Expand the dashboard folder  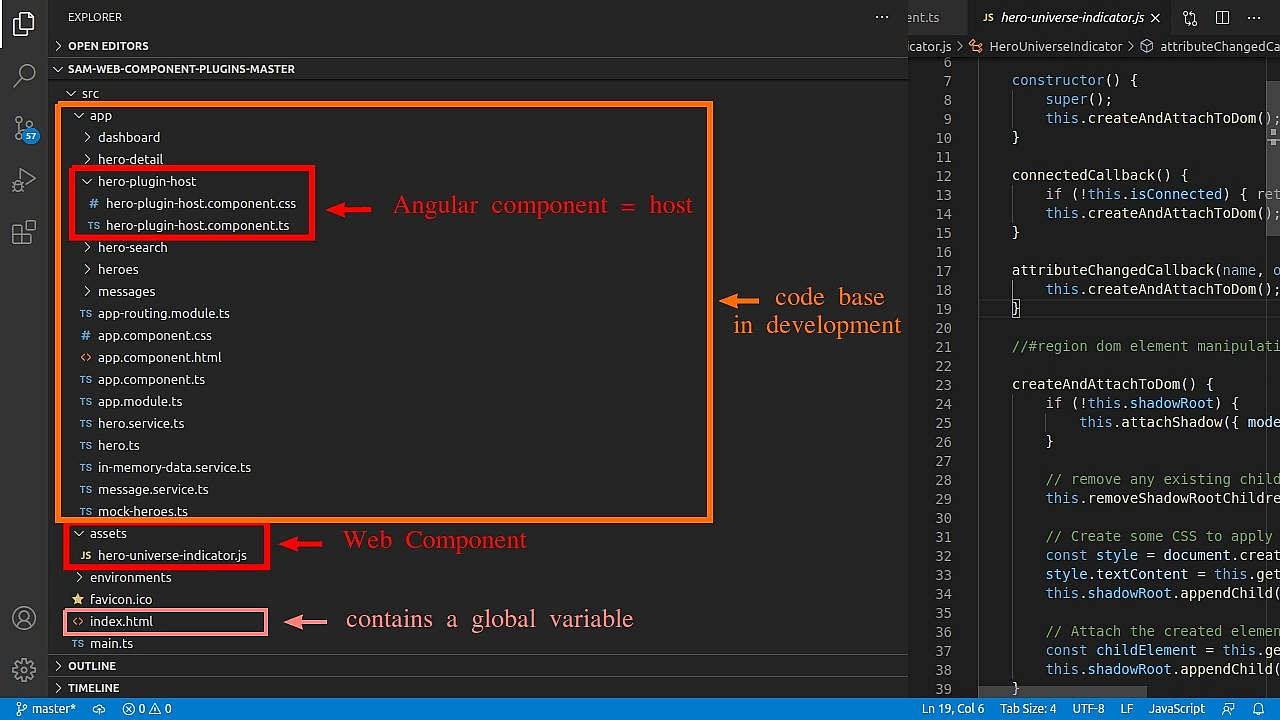(x=128, y=137)
